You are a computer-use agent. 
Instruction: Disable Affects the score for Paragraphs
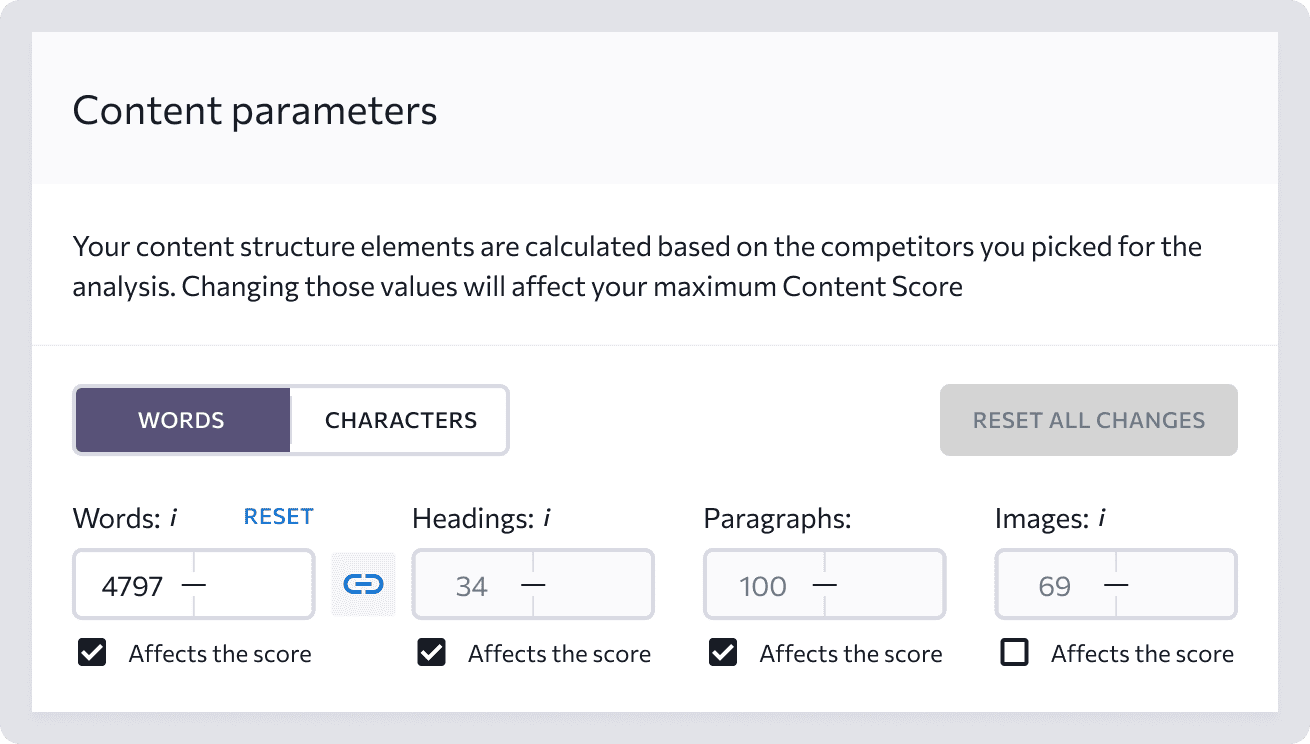click(723, 654)
